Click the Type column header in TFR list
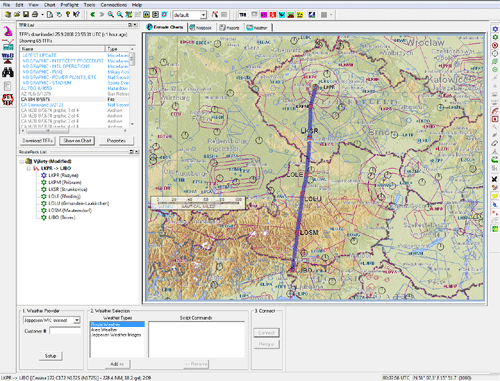Viewport: 500px width, 381px height. pos(117,49)
